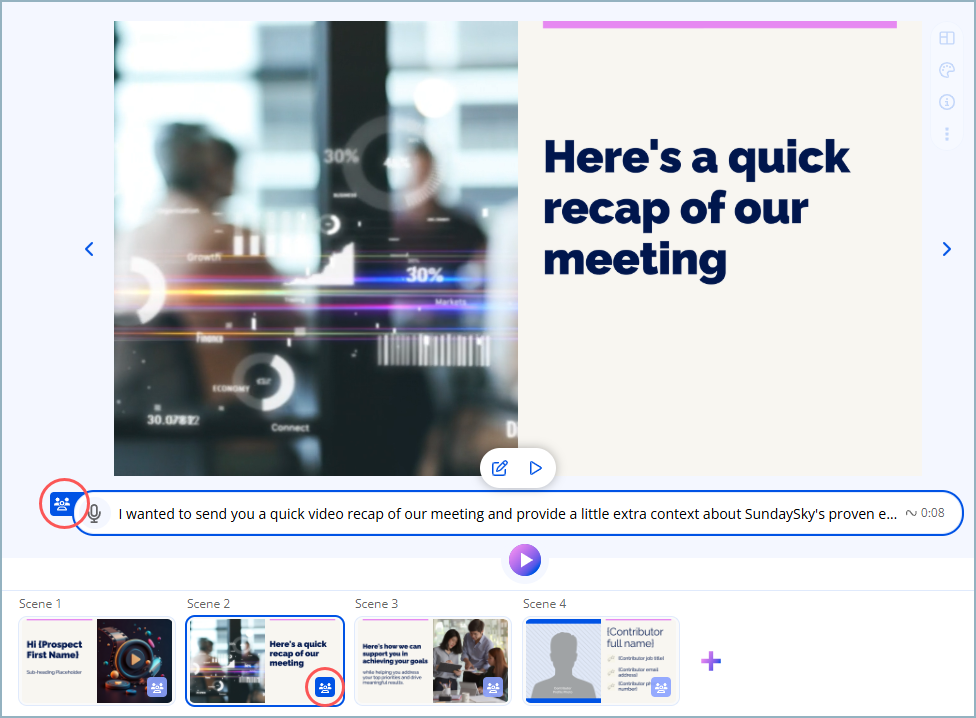Image resolution: width=976 pixels, height=718 pixels.
Task: Click the presenter icon on Scene 1 thumbnail
Action: tap(156, 687)
